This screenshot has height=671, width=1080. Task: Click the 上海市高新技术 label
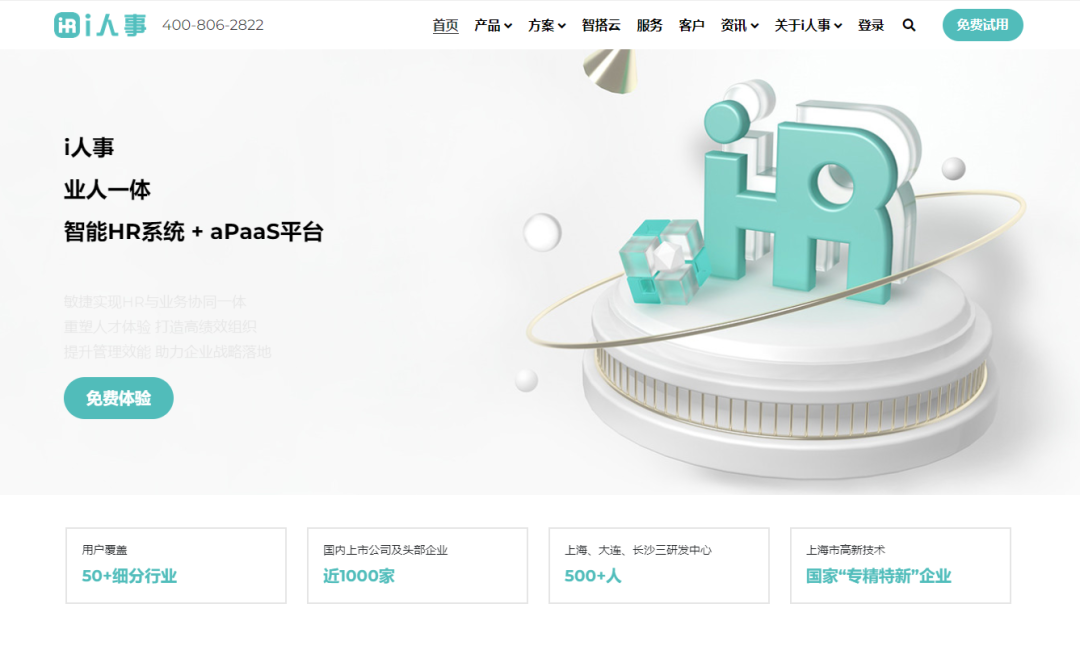click(x=846, y=550)
